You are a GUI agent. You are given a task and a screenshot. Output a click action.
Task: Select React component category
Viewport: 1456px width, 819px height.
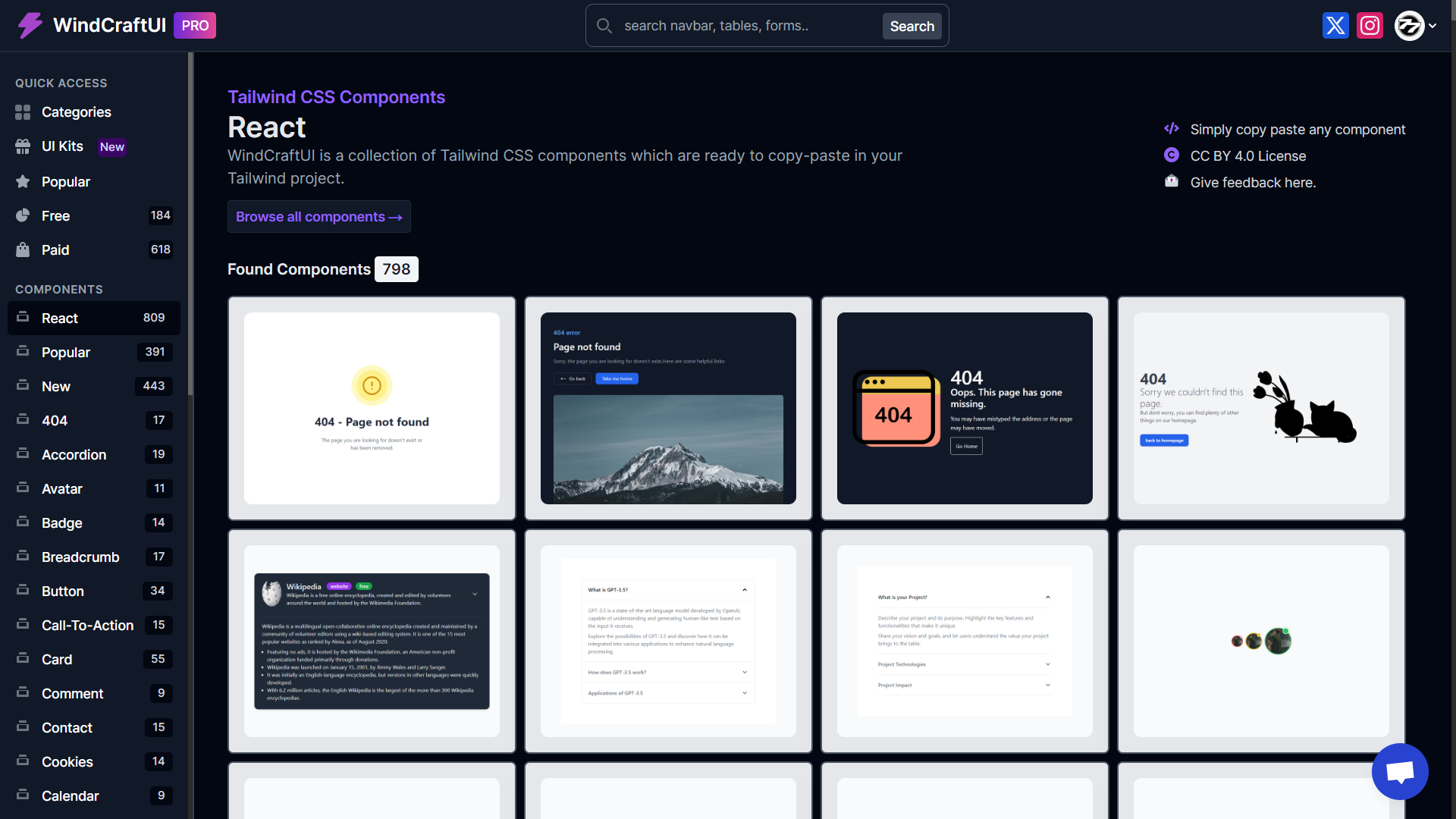94,318
